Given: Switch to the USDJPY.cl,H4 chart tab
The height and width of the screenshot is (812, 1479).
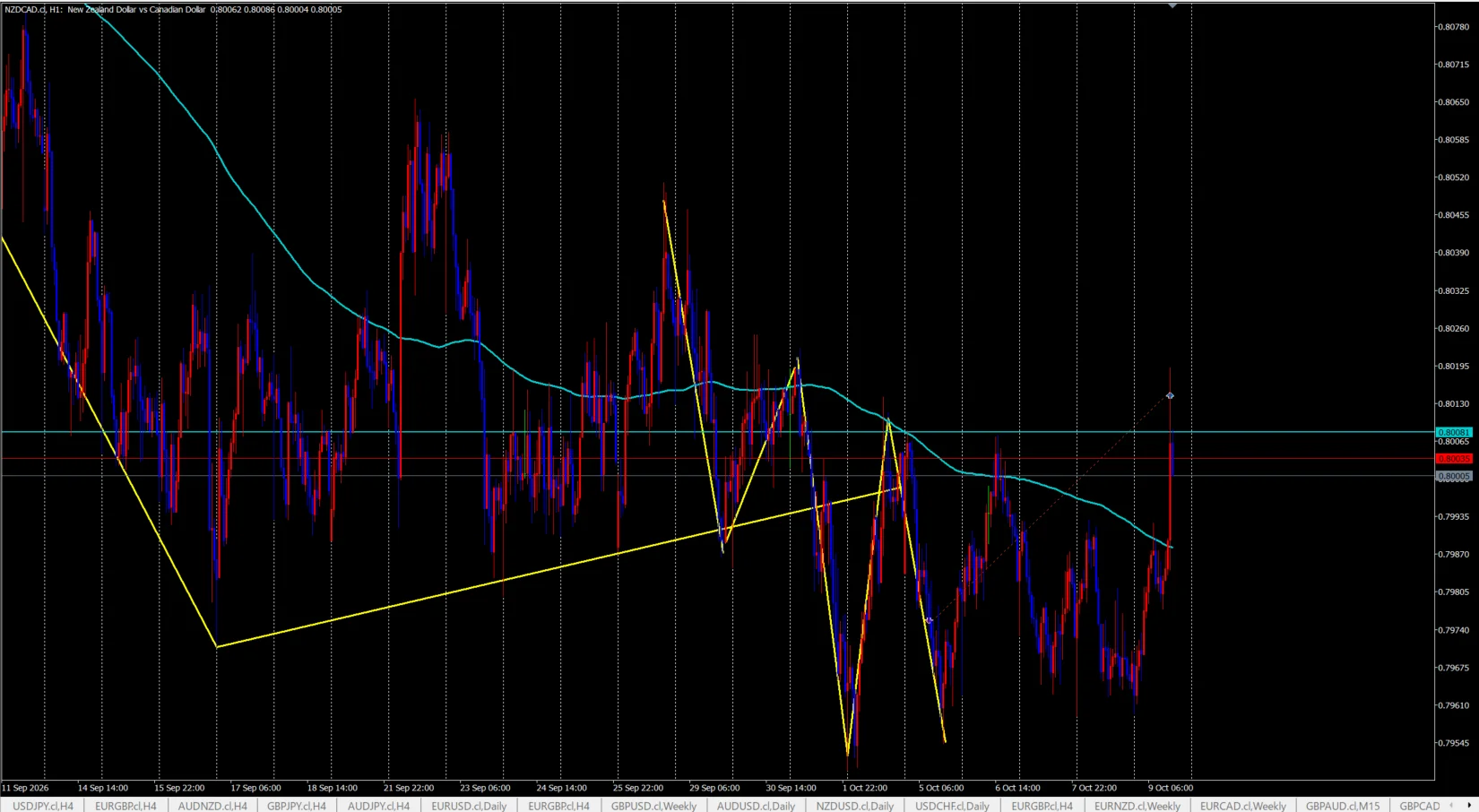Looking at the screenshot, I should click(43, 806).
